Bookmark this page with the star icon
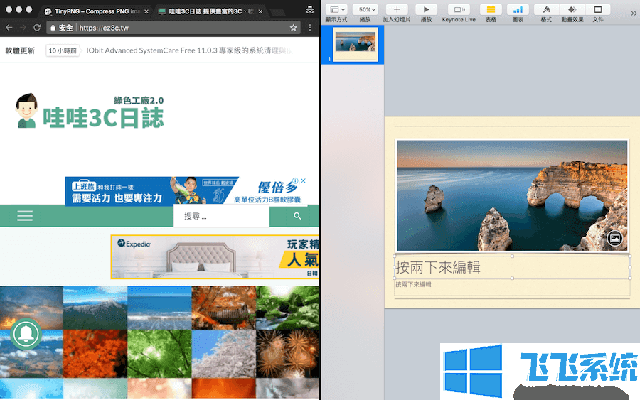640x400 pixels. [x=293, y=27]
